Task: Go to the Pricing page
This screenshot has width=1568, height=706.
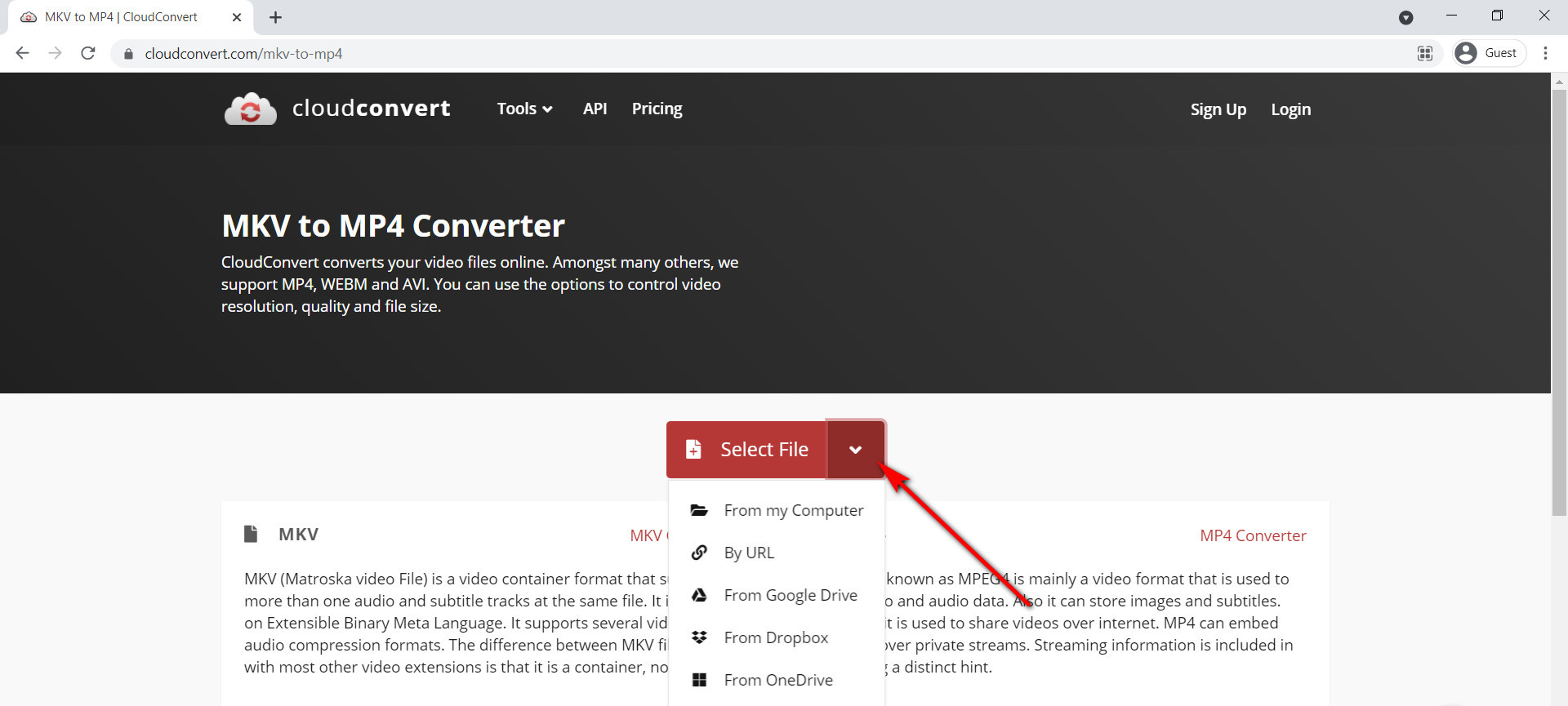Action: 657,109
